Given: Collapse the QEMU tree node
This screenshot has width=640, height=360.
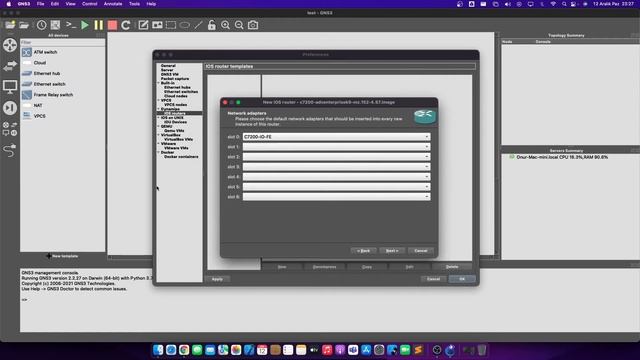Looking at the screenshot, I should click(x=159, y=126).
